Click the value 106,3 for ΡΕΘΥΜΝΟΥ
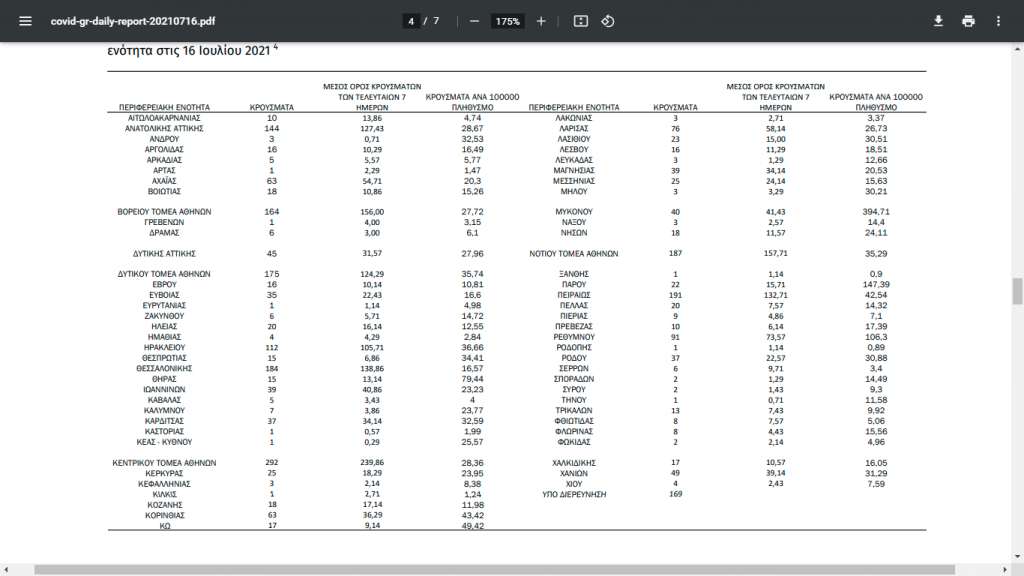This screenshot has width=1024, height=576. 876,337
